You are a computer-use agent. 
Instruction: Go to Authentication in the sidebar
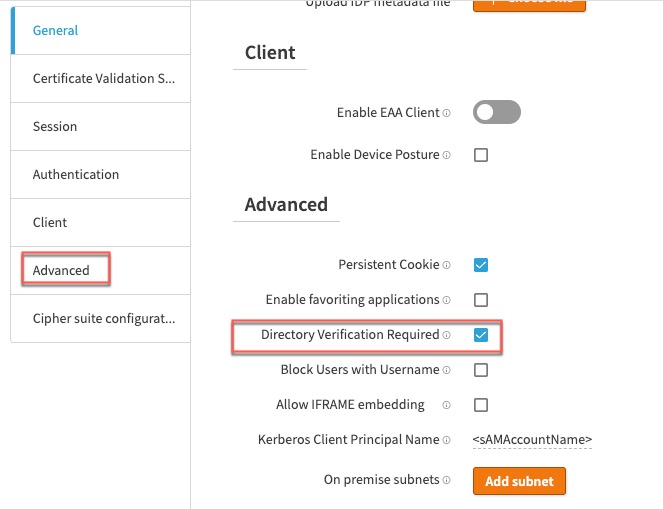[x=76, y=174]
